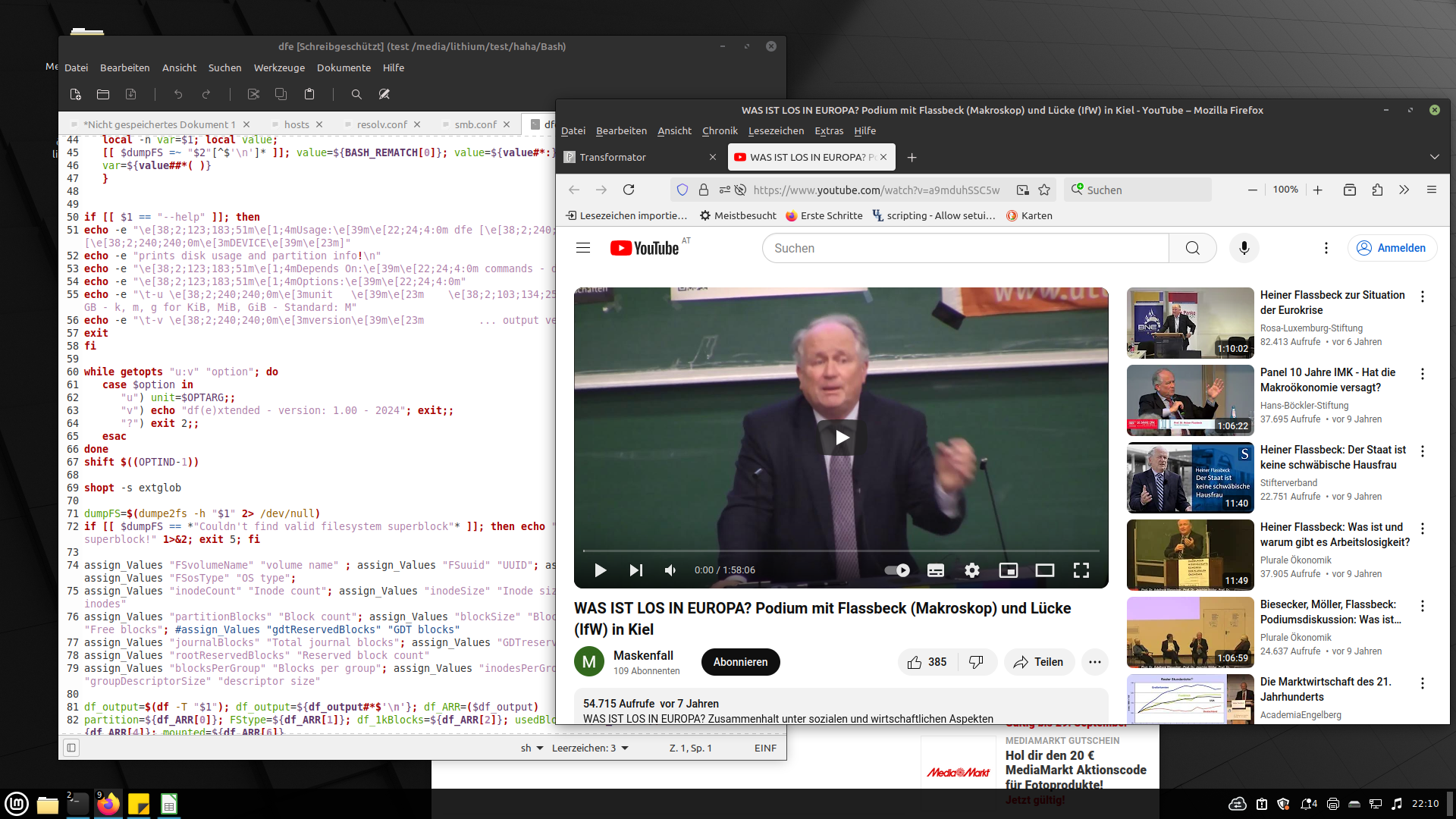Open options menu for Heiner Flassbeck zur Situation video
Image resolution: width=1456 pixels, height=819 pixels.
coord(1423,297)
